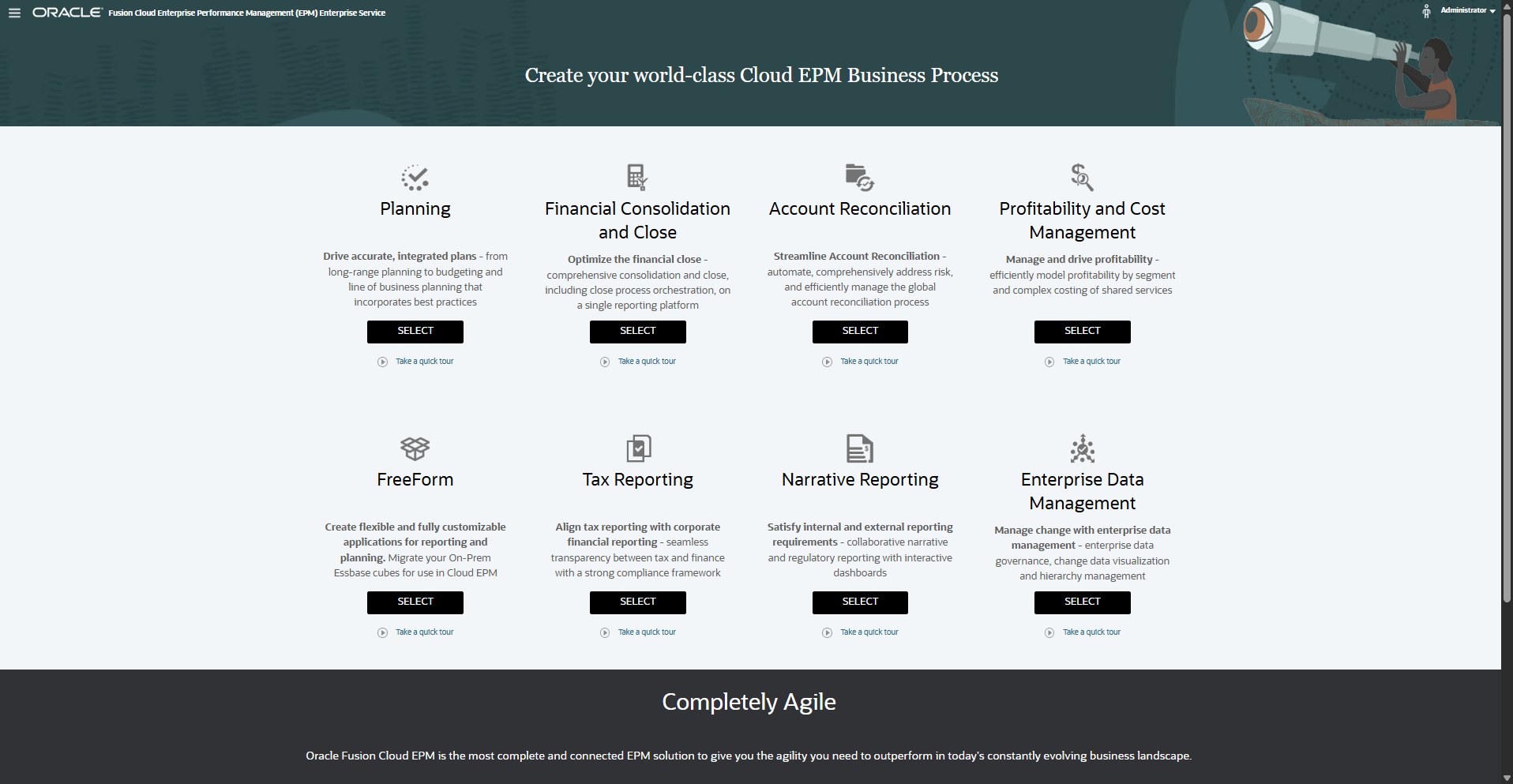Take a quick tour of Tax Reporting

coord(647,632)
